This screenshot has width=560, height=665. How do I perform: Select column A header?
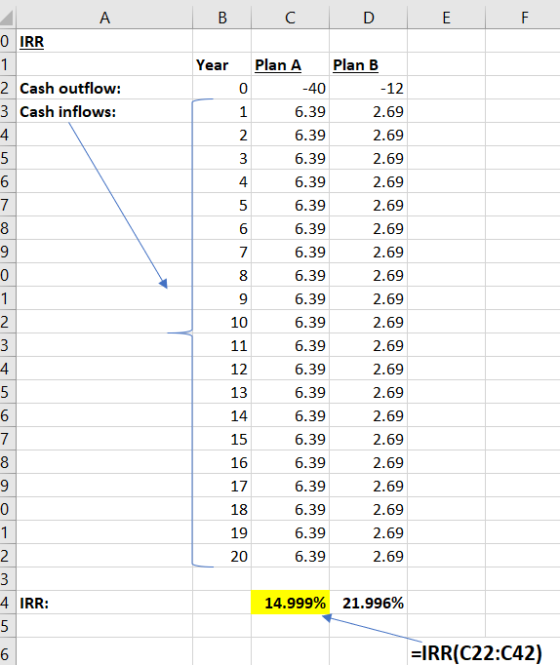[104, 18]
